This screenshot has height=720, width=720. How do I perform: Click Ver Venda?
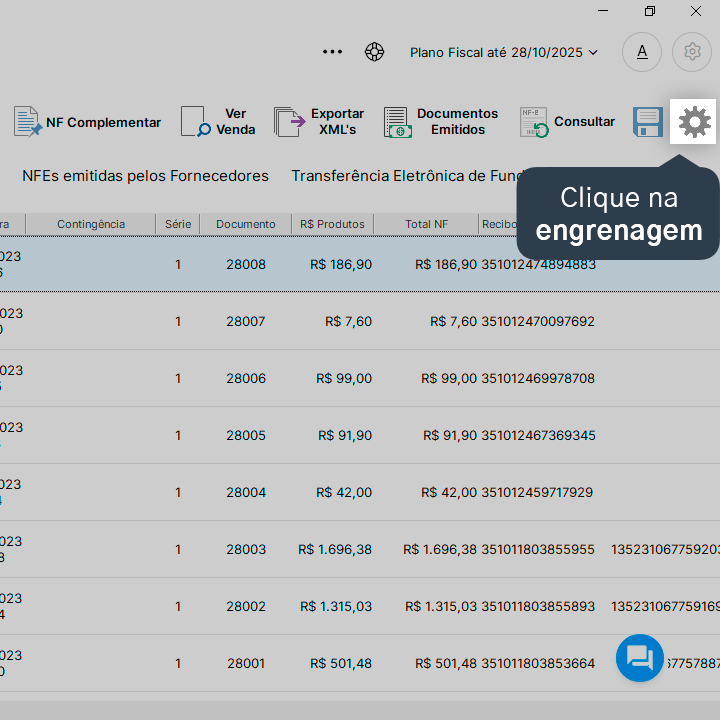[218, 122]
